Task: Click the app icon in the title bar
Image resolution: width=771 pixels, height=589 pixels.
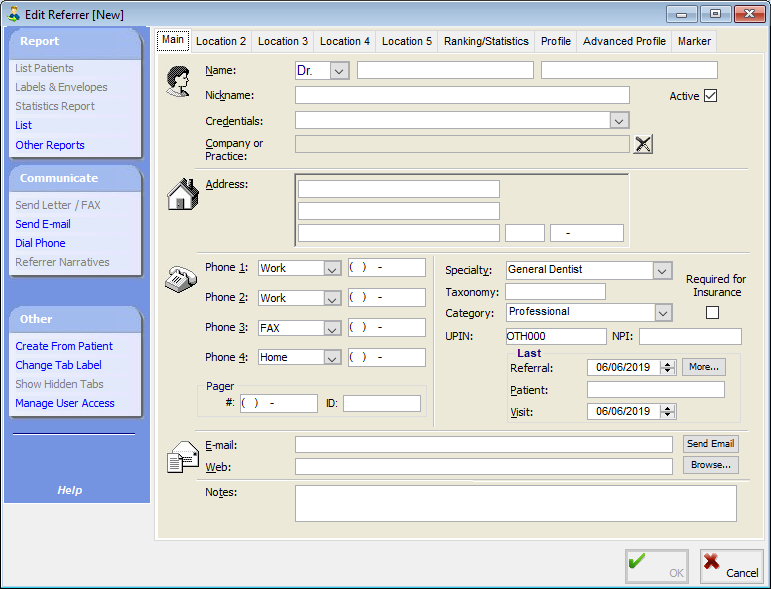Action: (x=13, y=14)
